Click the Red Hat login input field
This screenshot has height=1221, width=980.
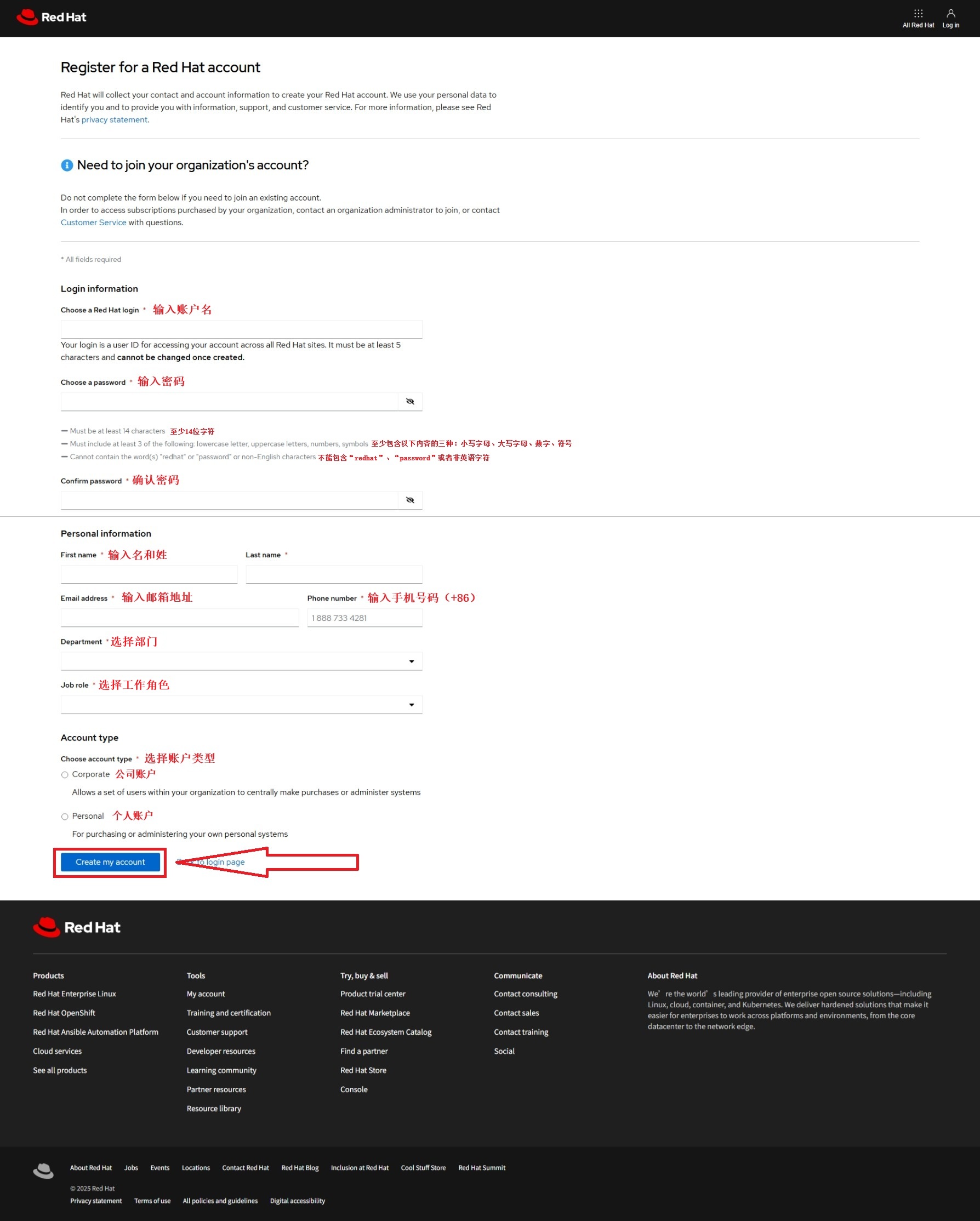241,329
